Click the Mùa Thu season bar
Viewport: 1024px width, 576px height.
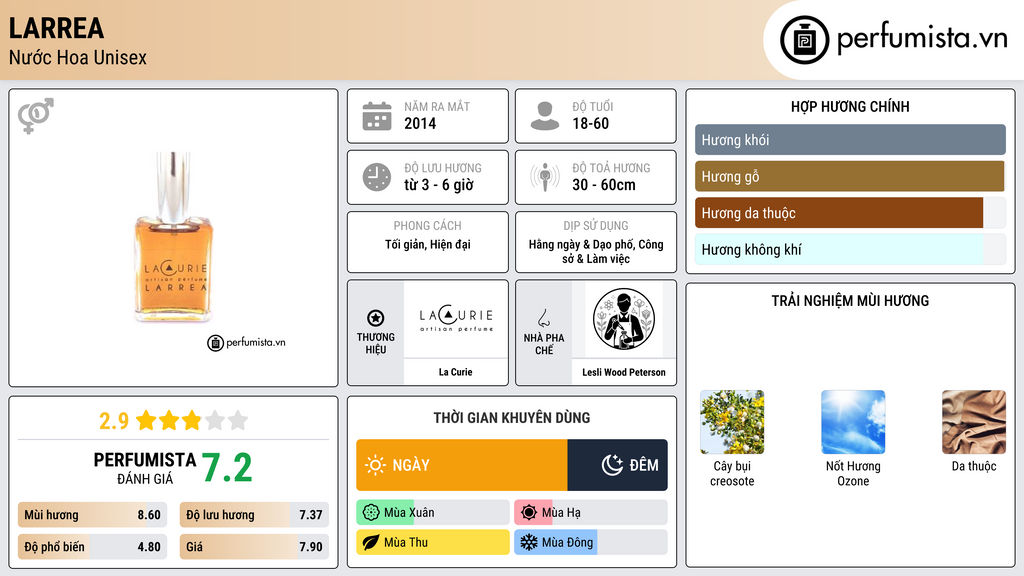[x=433, y=542]
